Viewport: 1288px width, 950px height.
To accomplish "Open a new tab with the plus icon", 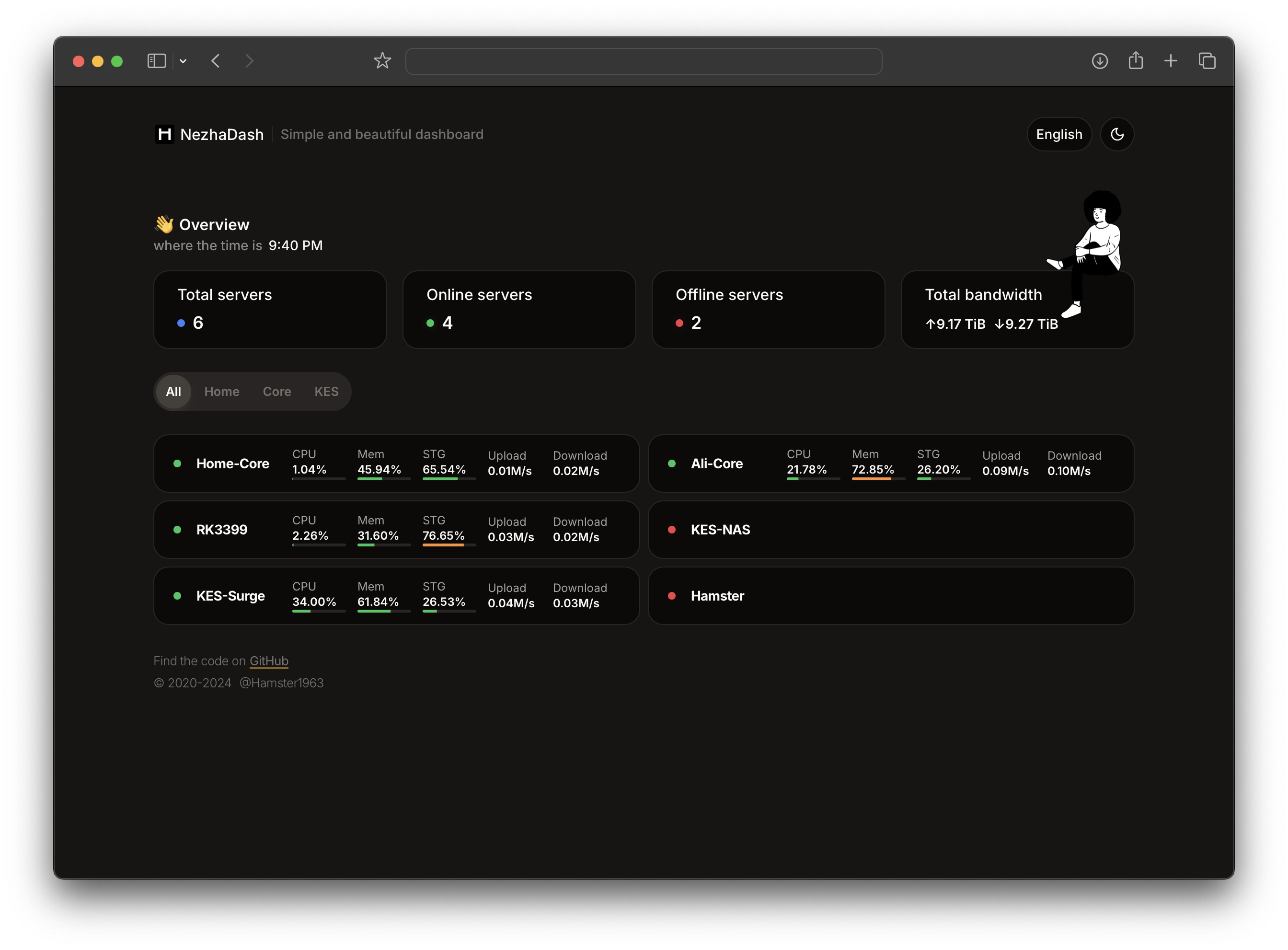I will point(1171,61).
